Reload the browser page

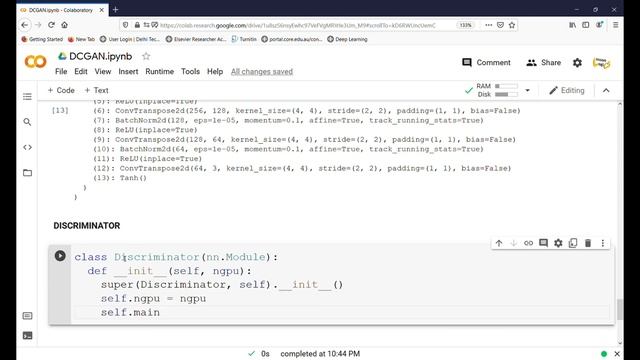(x=51, y=25)
